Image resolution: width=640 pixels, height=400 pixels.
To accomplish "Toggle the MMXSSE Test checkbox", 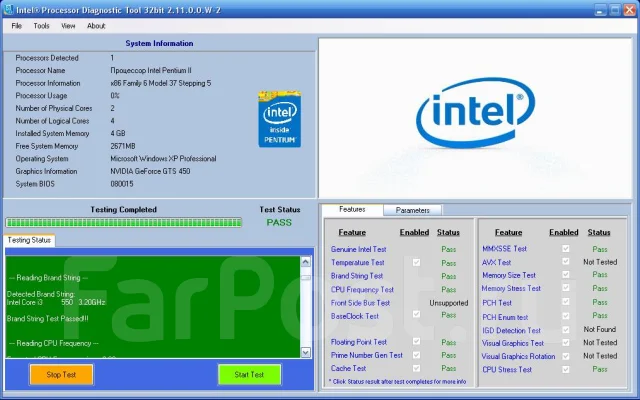I will 566,248.
